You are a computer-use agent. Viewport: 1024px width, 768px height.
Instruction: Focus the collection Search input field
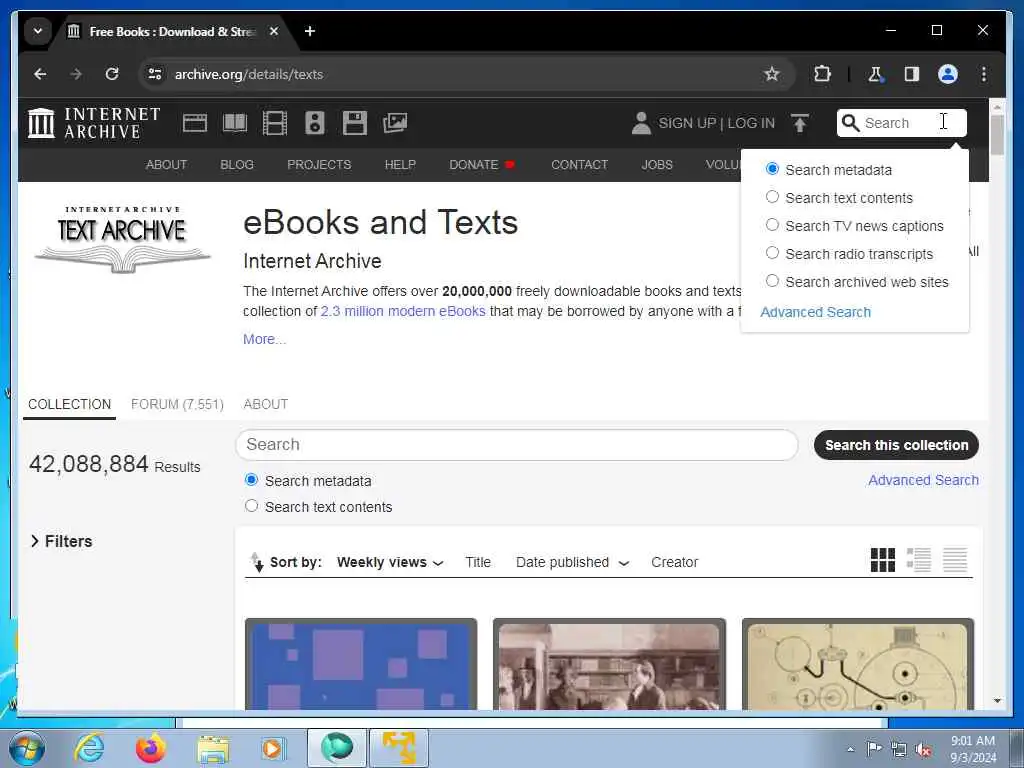pos(517,445)
